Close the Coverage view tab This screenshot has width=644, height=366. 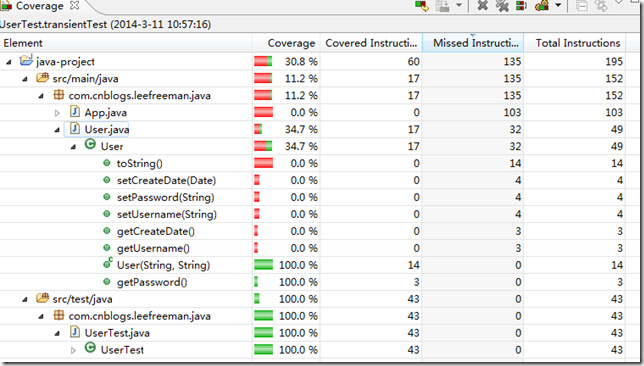tap(74, 5)
